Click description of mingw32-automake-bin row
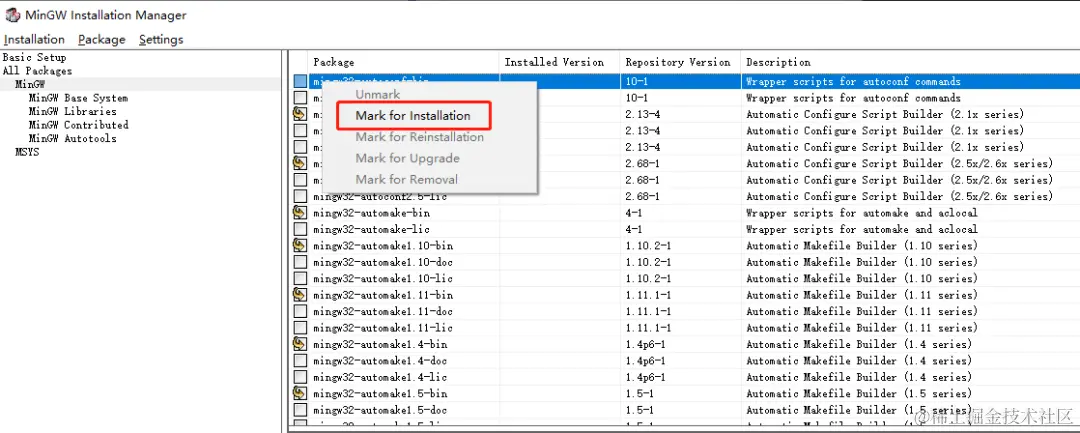The width and height of the screenshot is (1080, 433). click(862, 213)
